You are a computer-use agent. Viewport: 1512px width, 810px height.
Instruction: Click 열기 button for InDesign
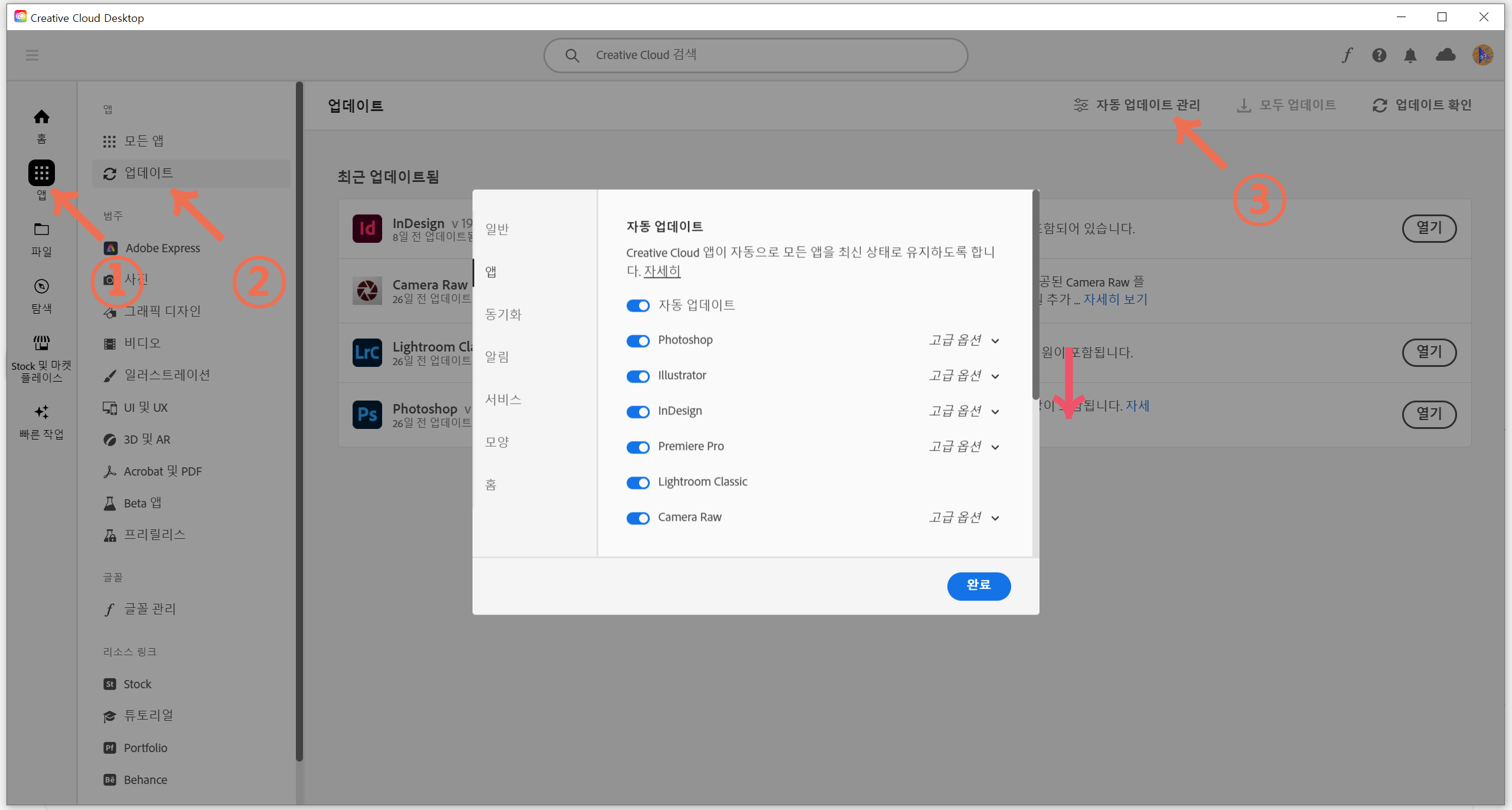(x=1429, y=228)
